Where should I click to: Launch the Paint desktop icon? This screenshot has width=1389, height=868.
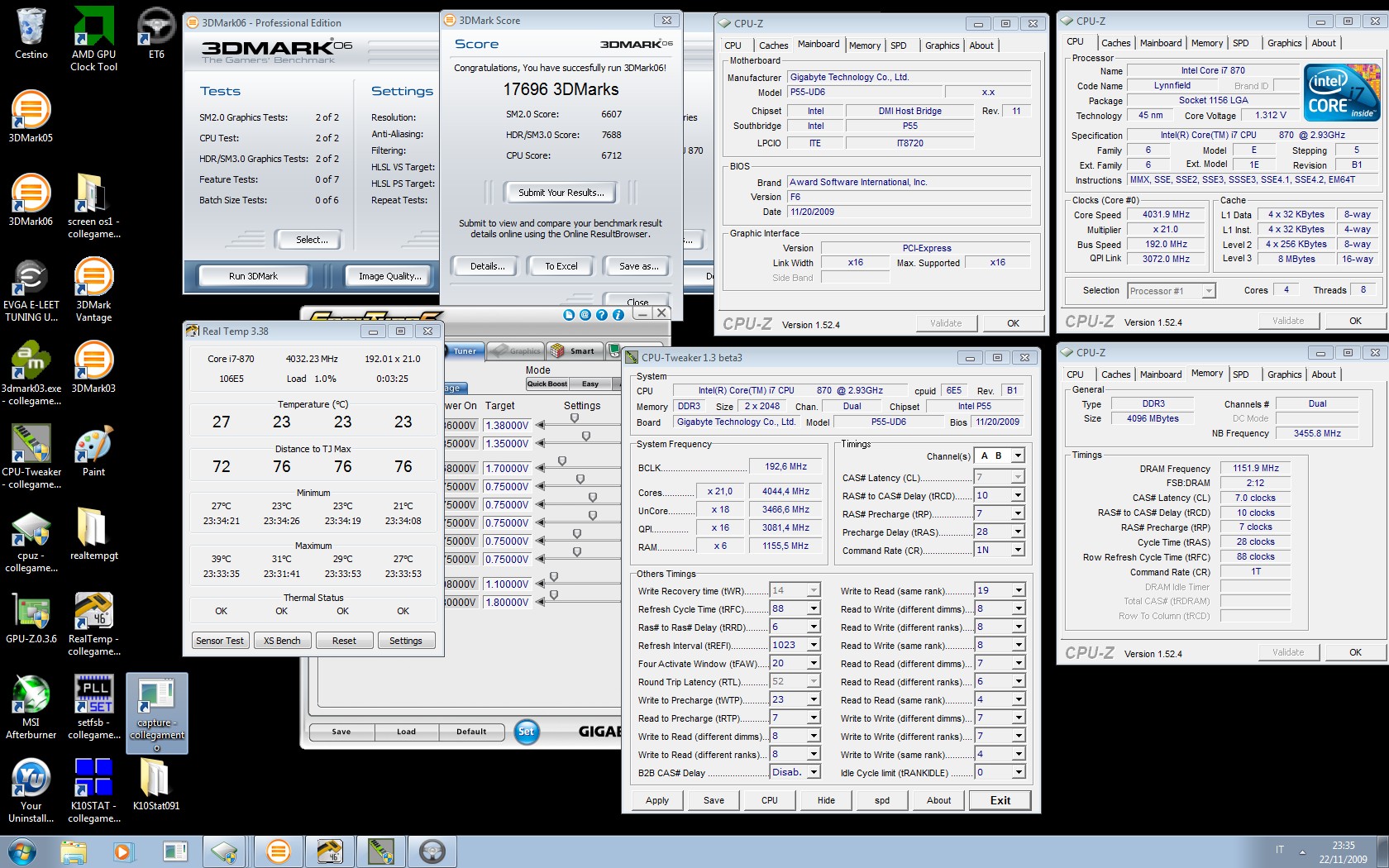93,451
